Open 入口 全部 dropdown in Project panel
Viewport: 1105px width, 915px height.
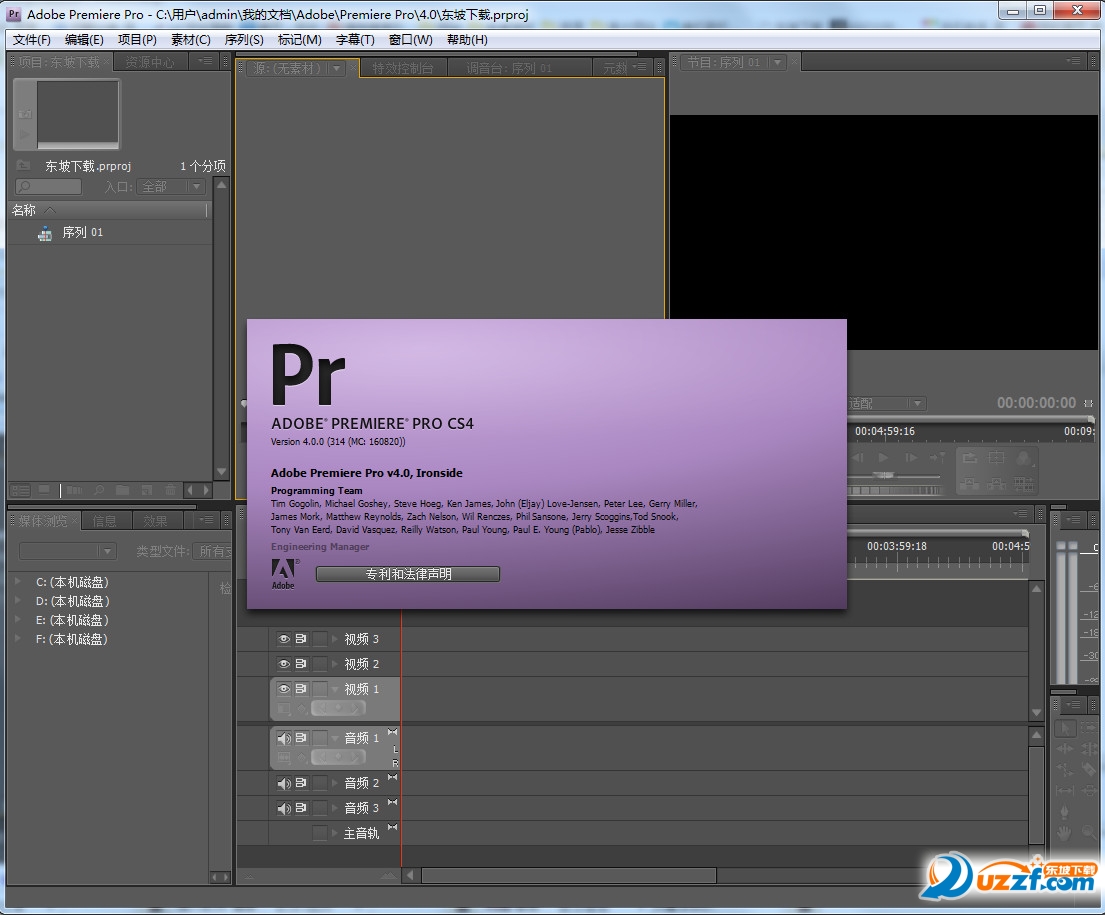pyautogui.click(x=171, y=187)
